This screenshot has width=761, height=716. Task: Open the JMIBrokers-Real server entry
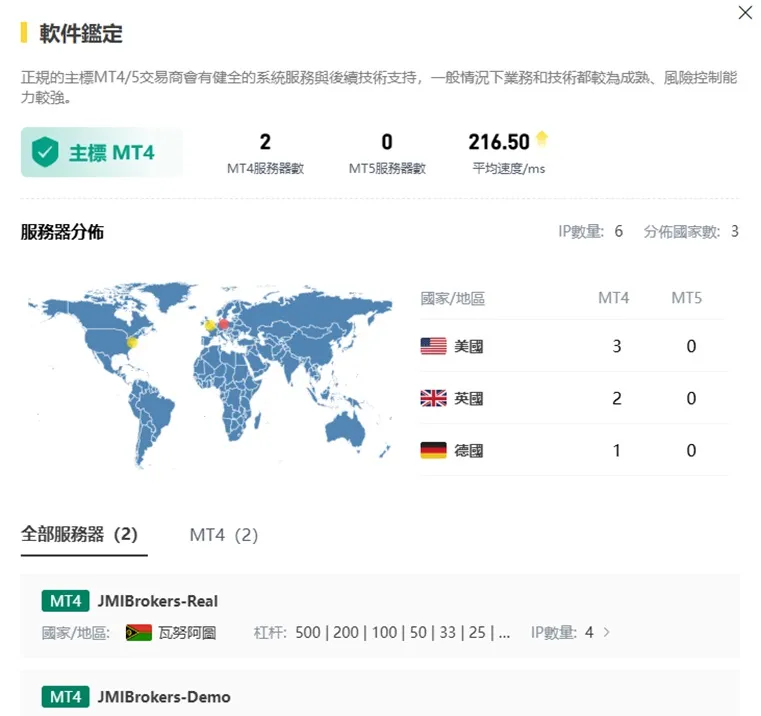pyautogui.click(x=380, y=616)
